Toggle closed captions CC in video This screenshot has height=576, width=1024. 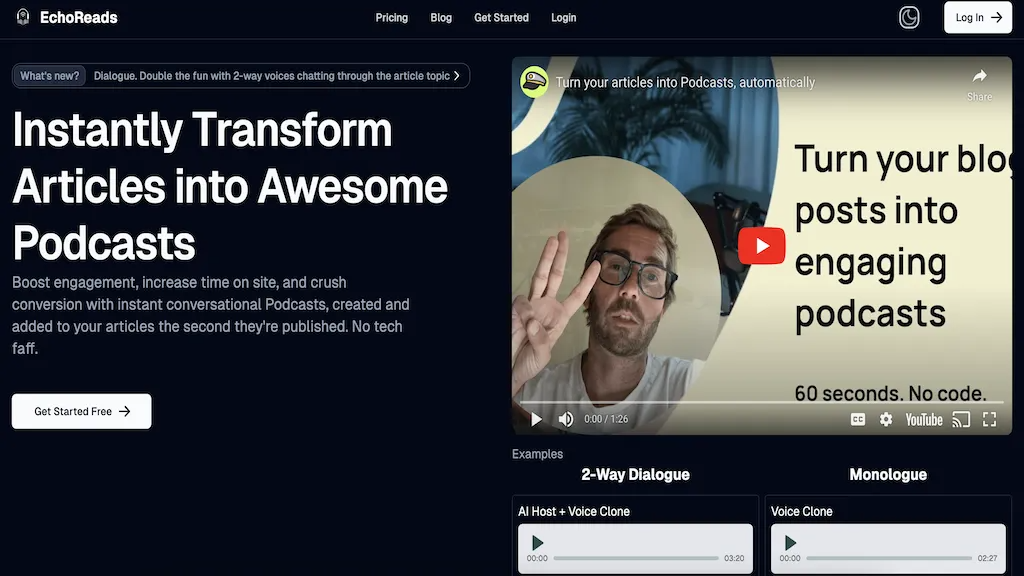857,419
